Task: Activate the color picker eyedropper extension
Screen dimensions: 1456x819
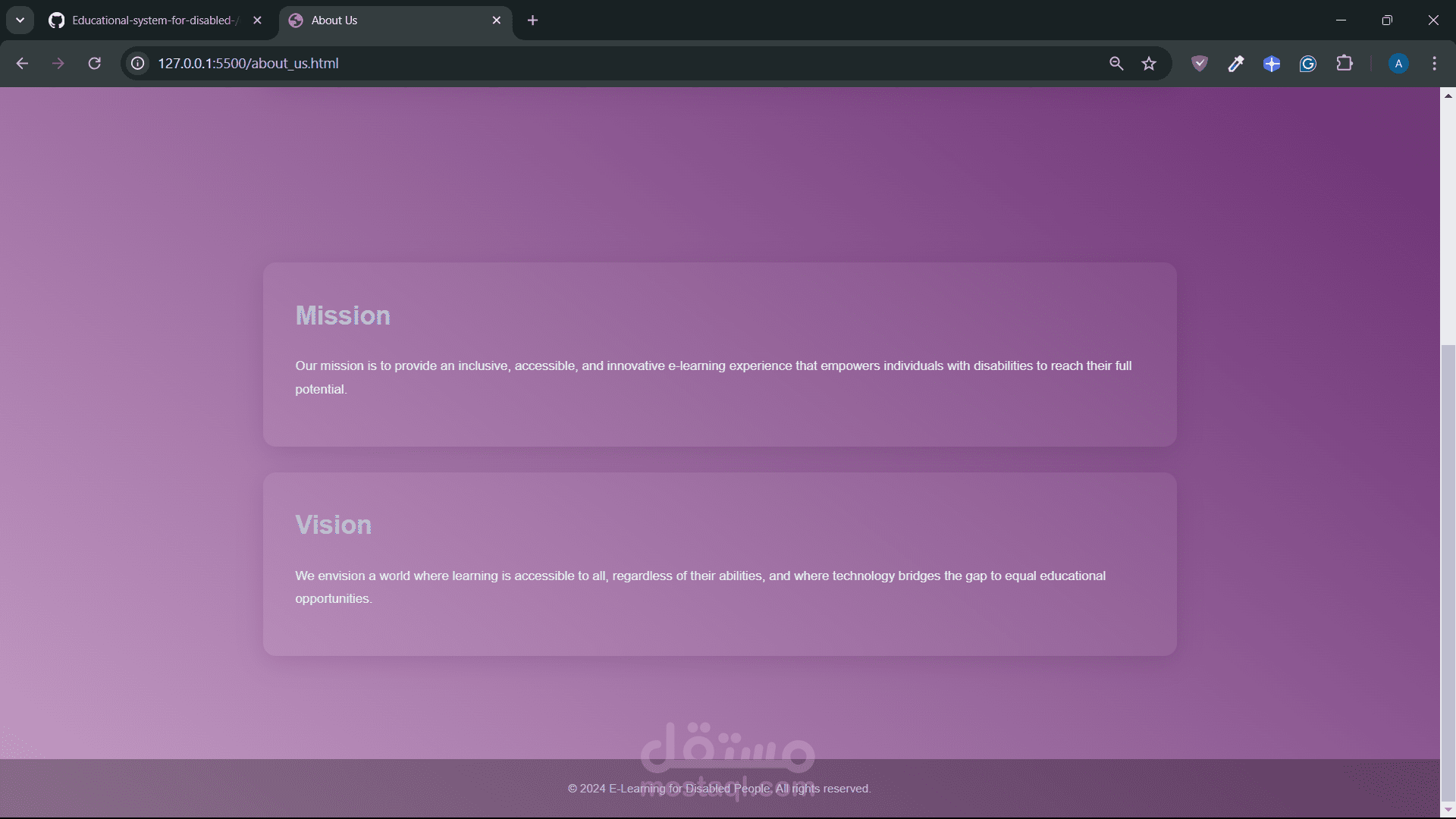Action: click(1235, 64)
